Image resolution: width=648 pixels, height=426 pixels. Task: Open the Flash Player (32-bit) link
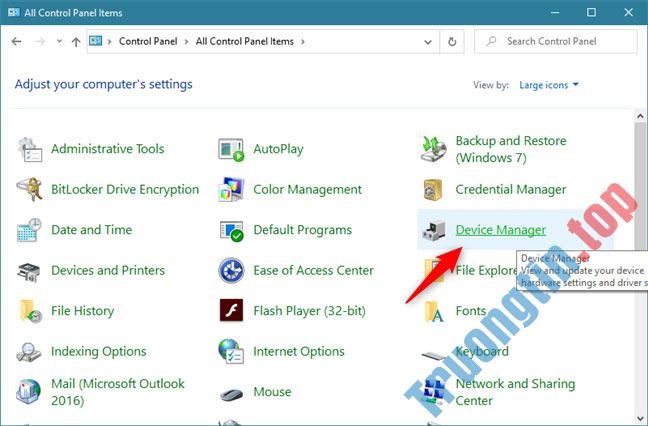309,311
